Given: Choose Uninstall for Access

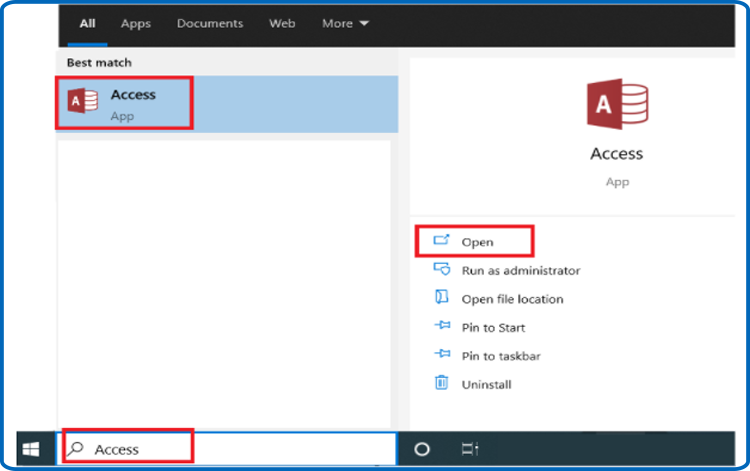Looking at the screenshot, I should pyautogui.click(x=486, y=384).
